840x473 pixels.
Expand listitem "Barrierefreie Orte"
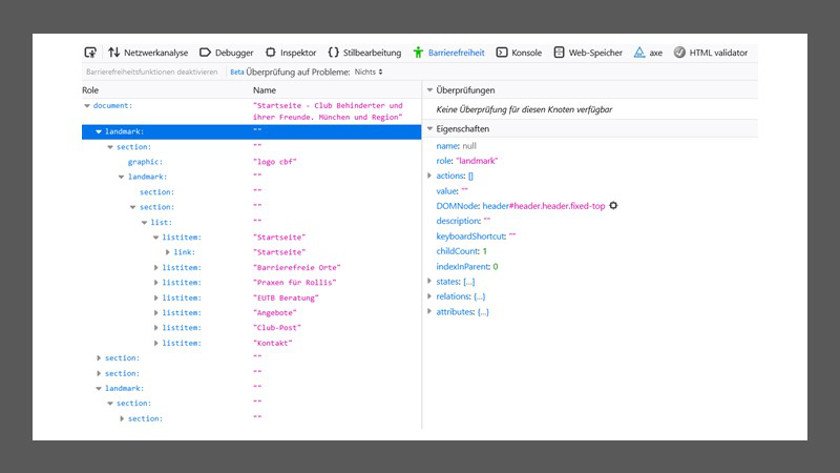[156, 267]
